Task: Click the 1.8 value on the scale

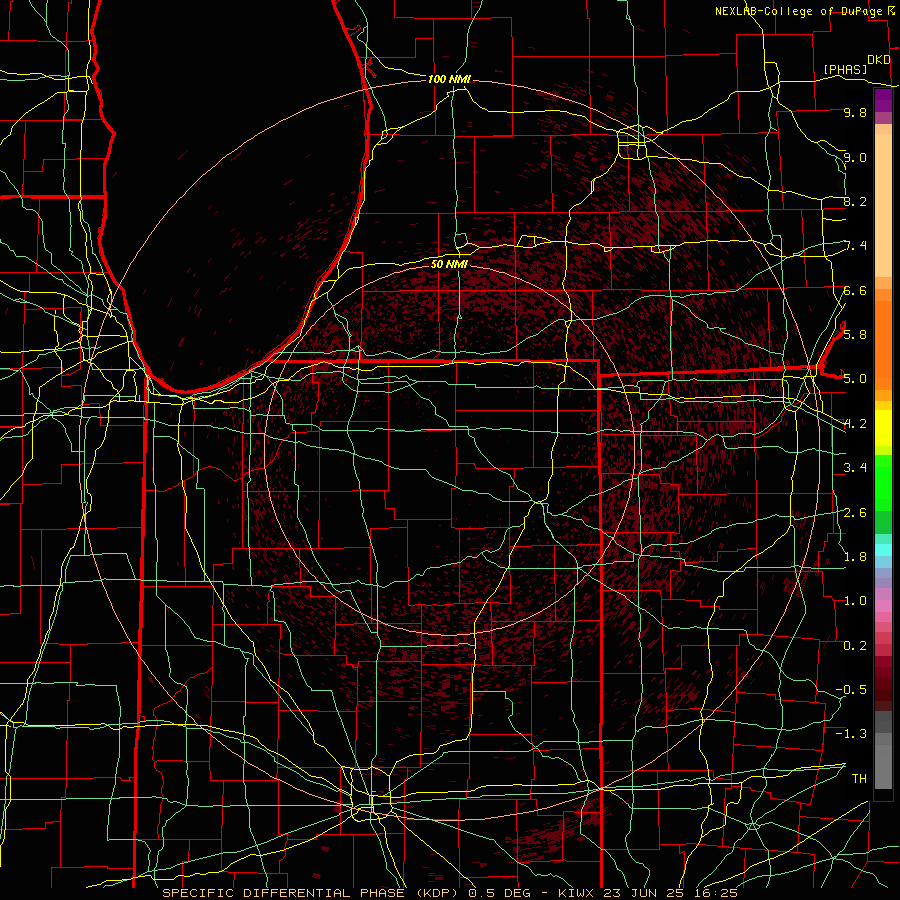Action: click(855, 557)
